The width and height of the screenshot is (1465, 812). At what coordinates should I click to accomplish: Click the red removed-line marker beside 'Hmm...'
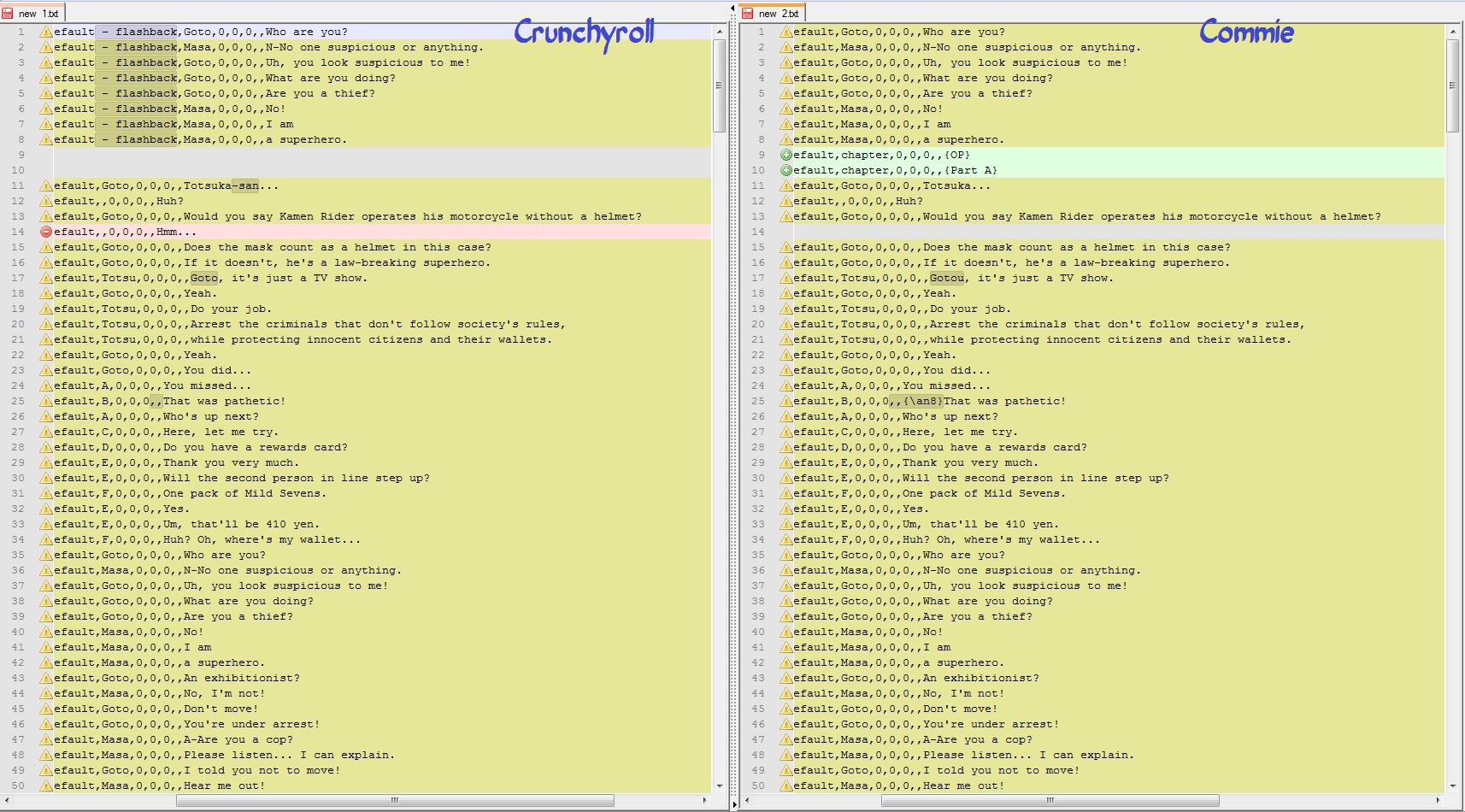coord(46,232)
